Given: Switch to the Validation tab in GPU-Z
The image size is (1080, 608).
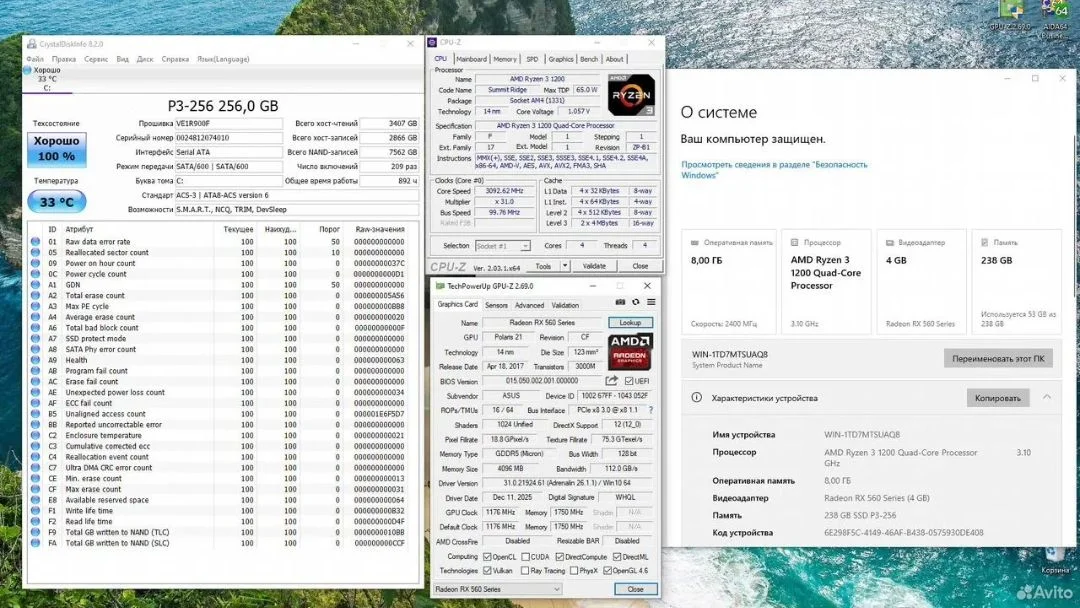Looking at the screenshot, I should pos(565,305).
